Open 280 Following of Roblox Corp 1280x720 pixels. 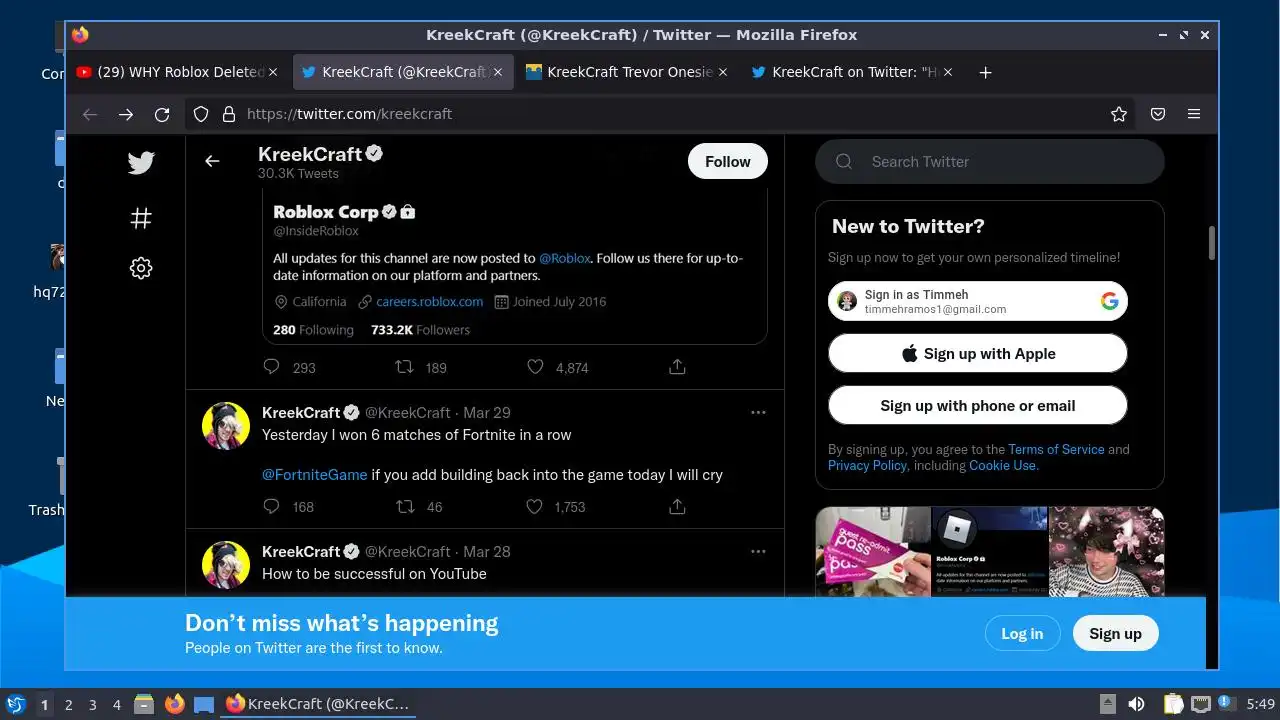click(x=313, y=329)
